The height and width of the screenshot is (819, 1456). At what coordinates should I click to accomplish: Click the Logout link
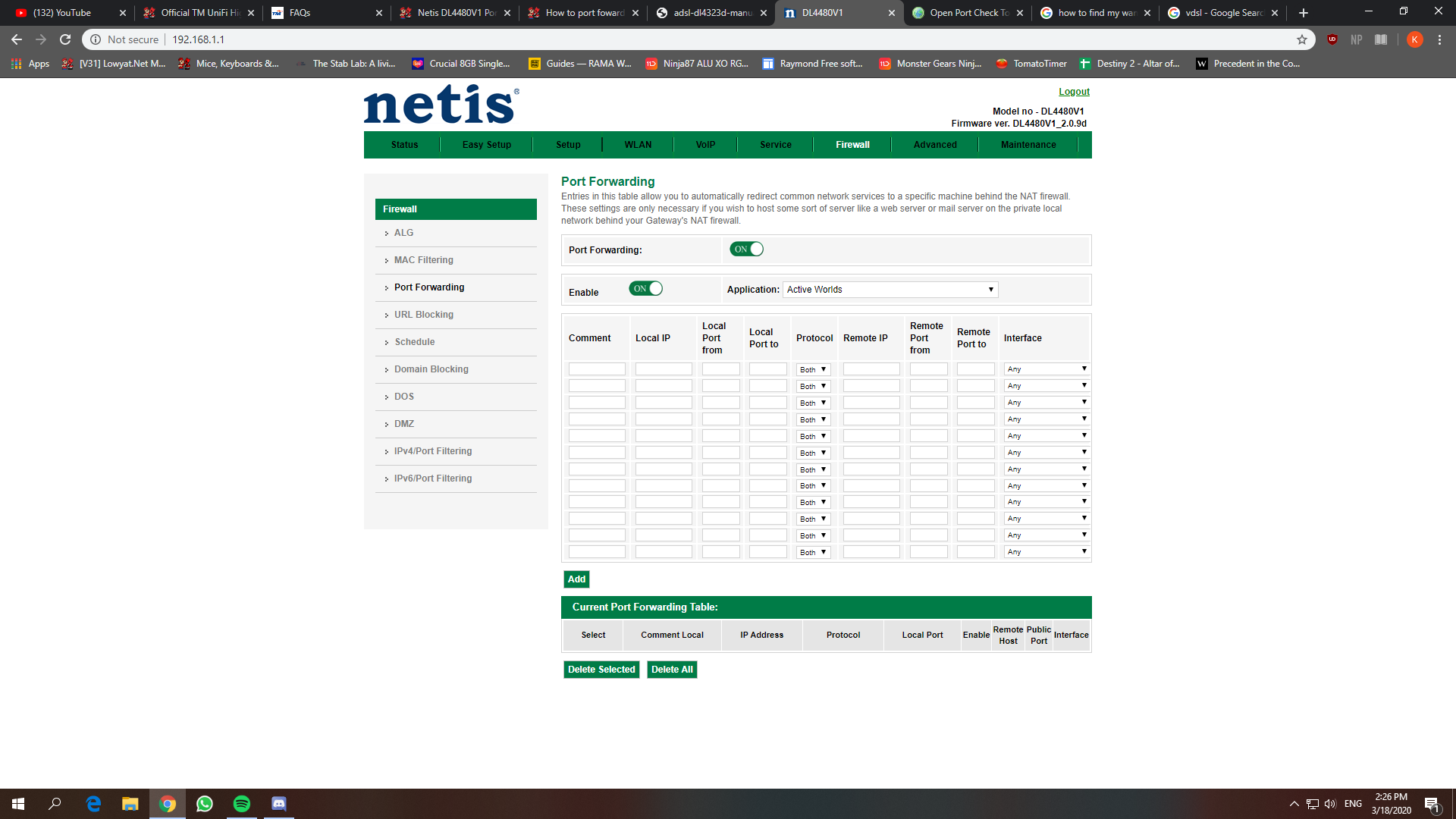[x=1074, y=92]
